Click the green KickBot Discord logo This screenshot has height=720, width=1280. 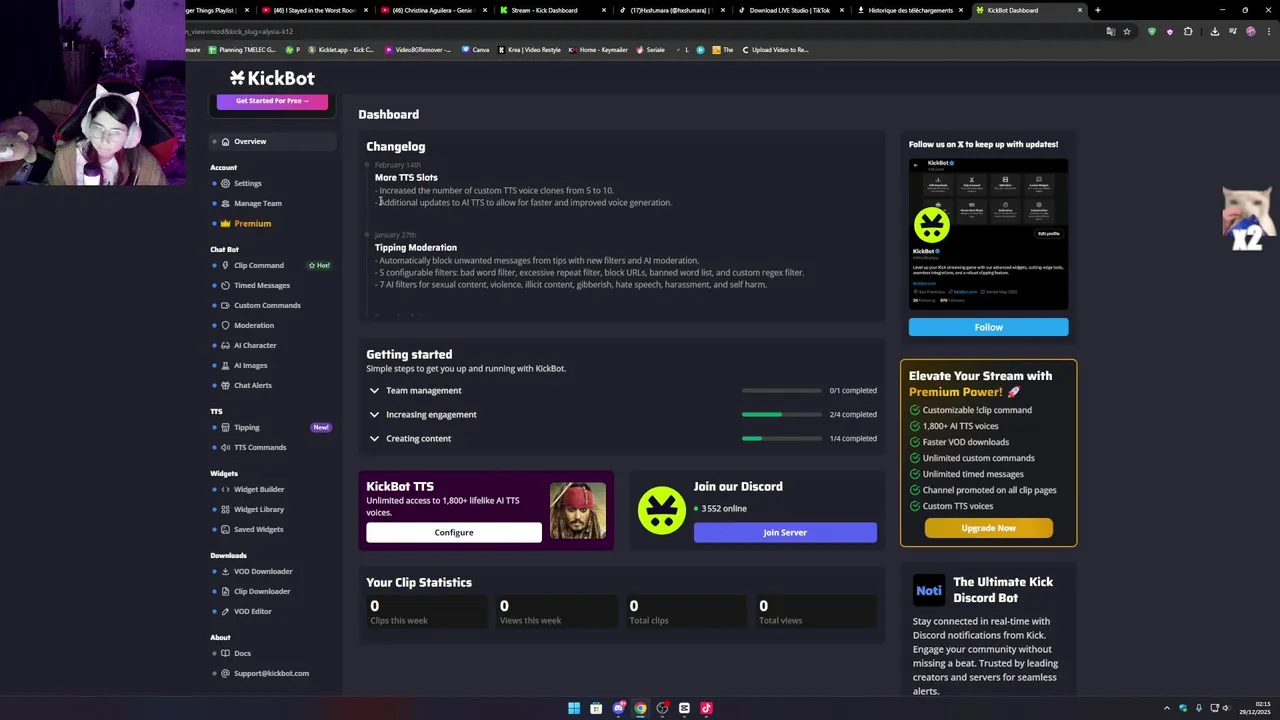coord(662,510)
